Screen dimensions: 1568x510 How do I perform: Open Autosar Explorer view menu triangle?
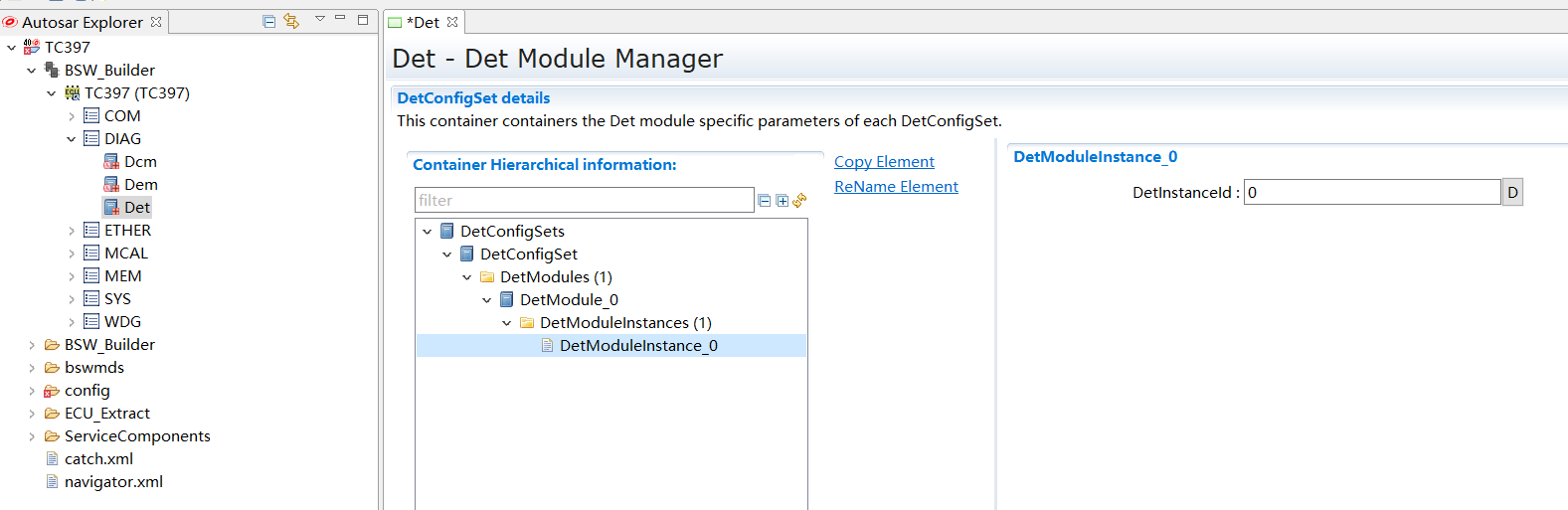click(x=319, y=19)
